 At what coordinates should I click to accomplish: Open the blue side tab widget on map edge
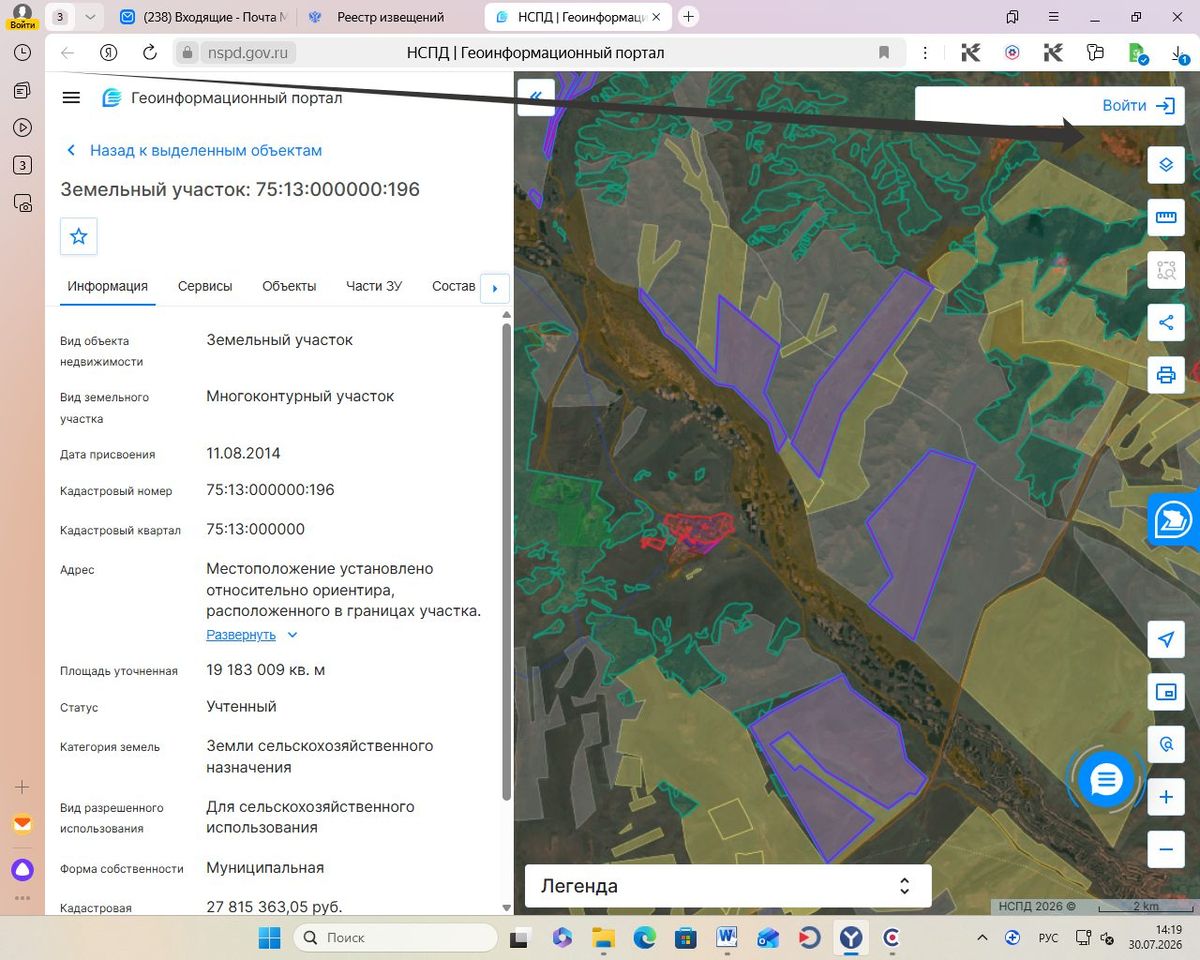pyautogui.click(x=1174, y=521)
